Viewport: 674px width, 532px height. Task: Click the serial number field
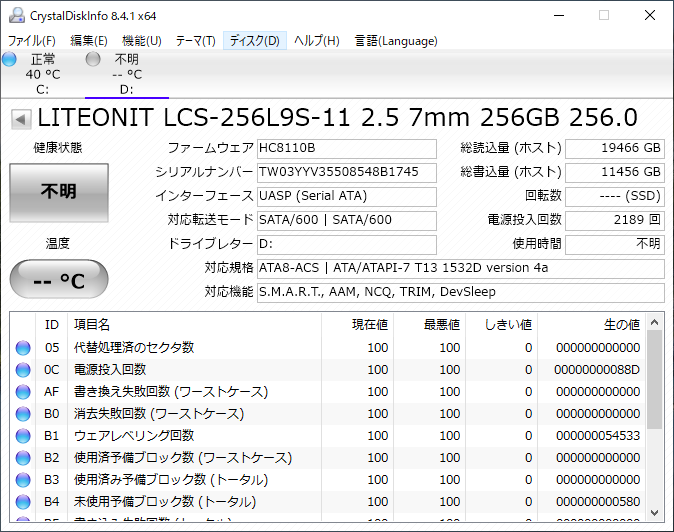(346, 172)
